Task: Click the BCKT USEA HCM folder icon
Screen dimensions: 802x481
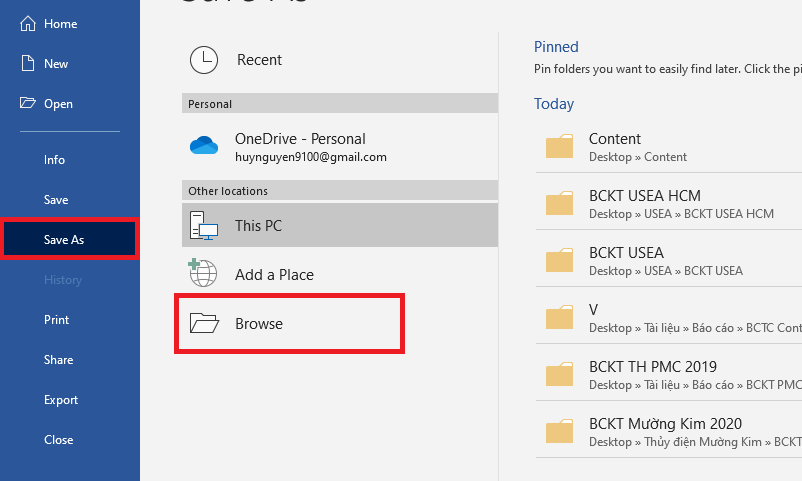Action: 559,203
